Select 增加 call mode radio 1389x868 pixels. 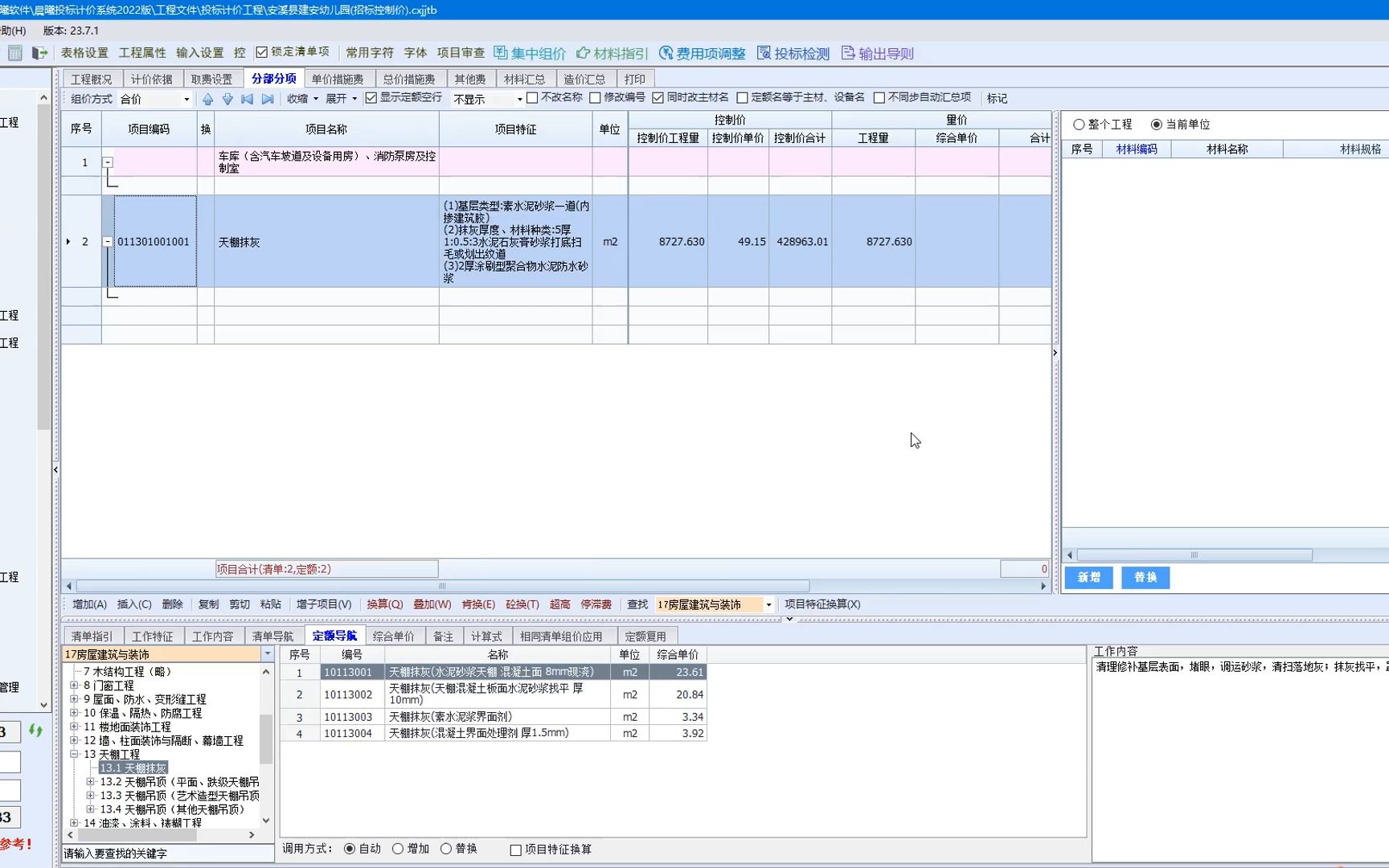pos(397,849)
